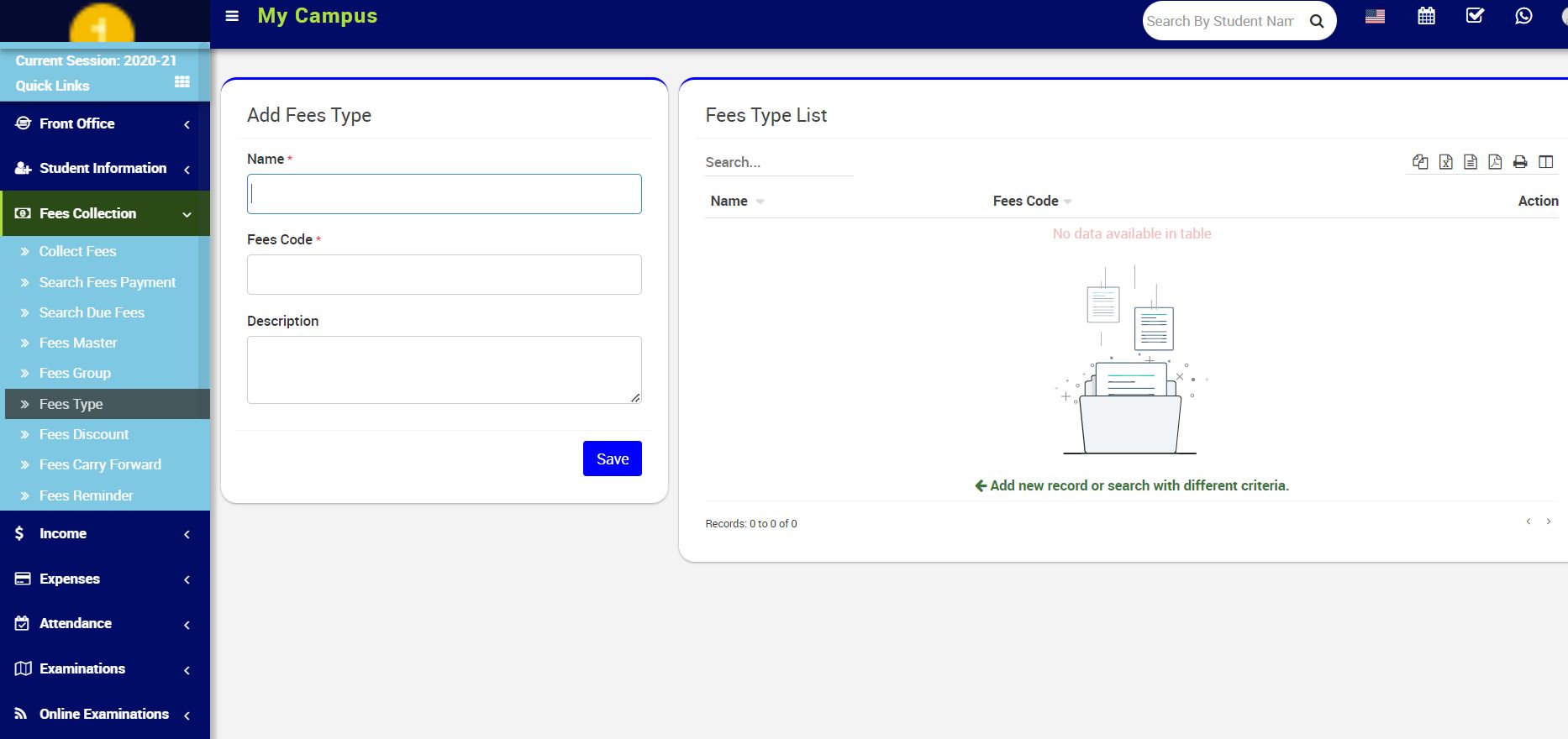The height and width of the screenshot is (739, 1568).
Task: Click the Add Fees Type heading
Action: coord(309,115)
